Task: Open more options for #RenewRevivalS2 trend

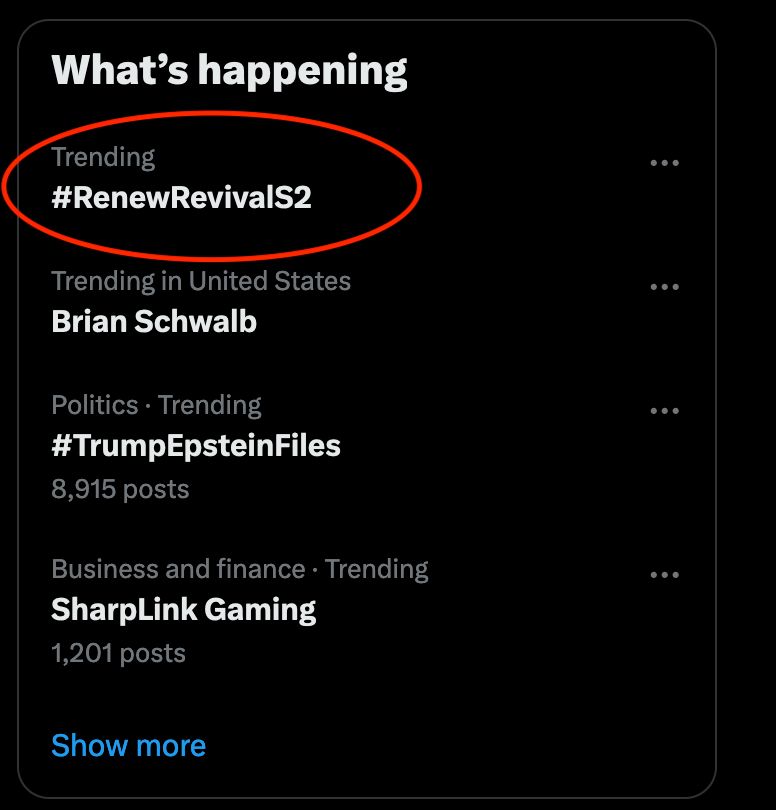Action: pyautogui.click(x=665, y=163)
